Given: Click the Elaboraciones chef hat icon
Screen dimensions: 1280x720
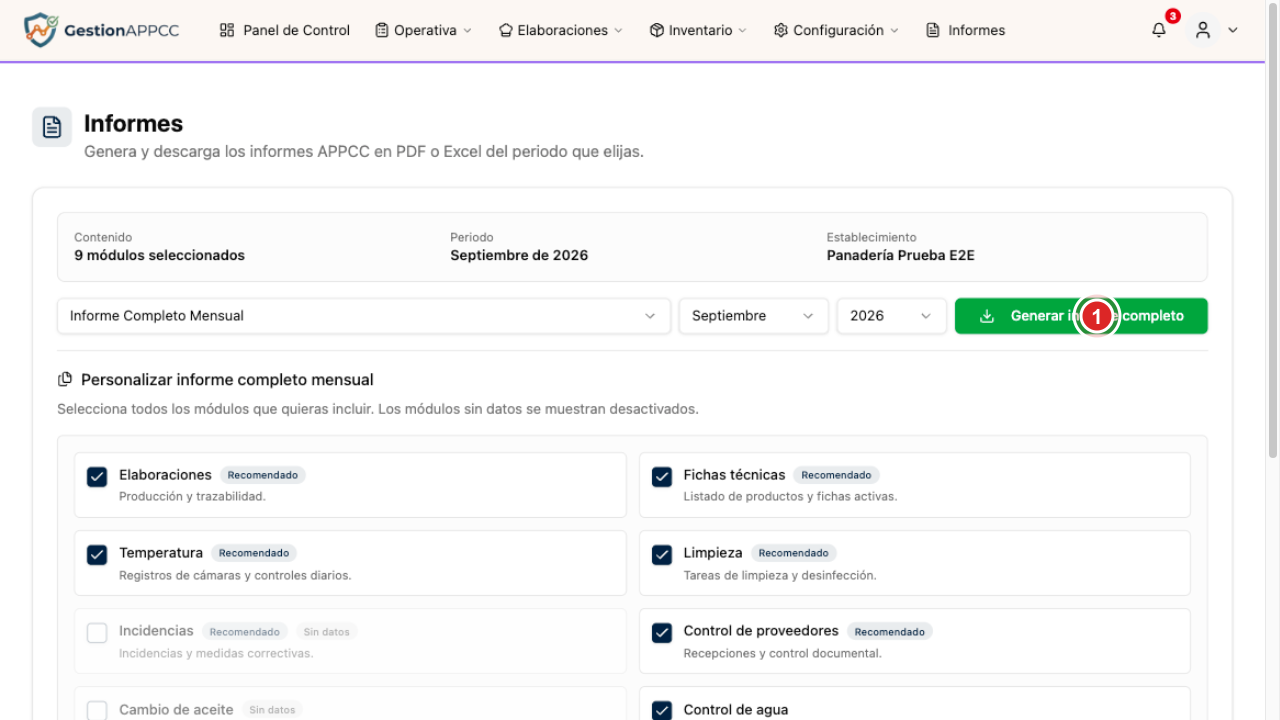Looking at the screenshot, I should click(x=506, y=30).
